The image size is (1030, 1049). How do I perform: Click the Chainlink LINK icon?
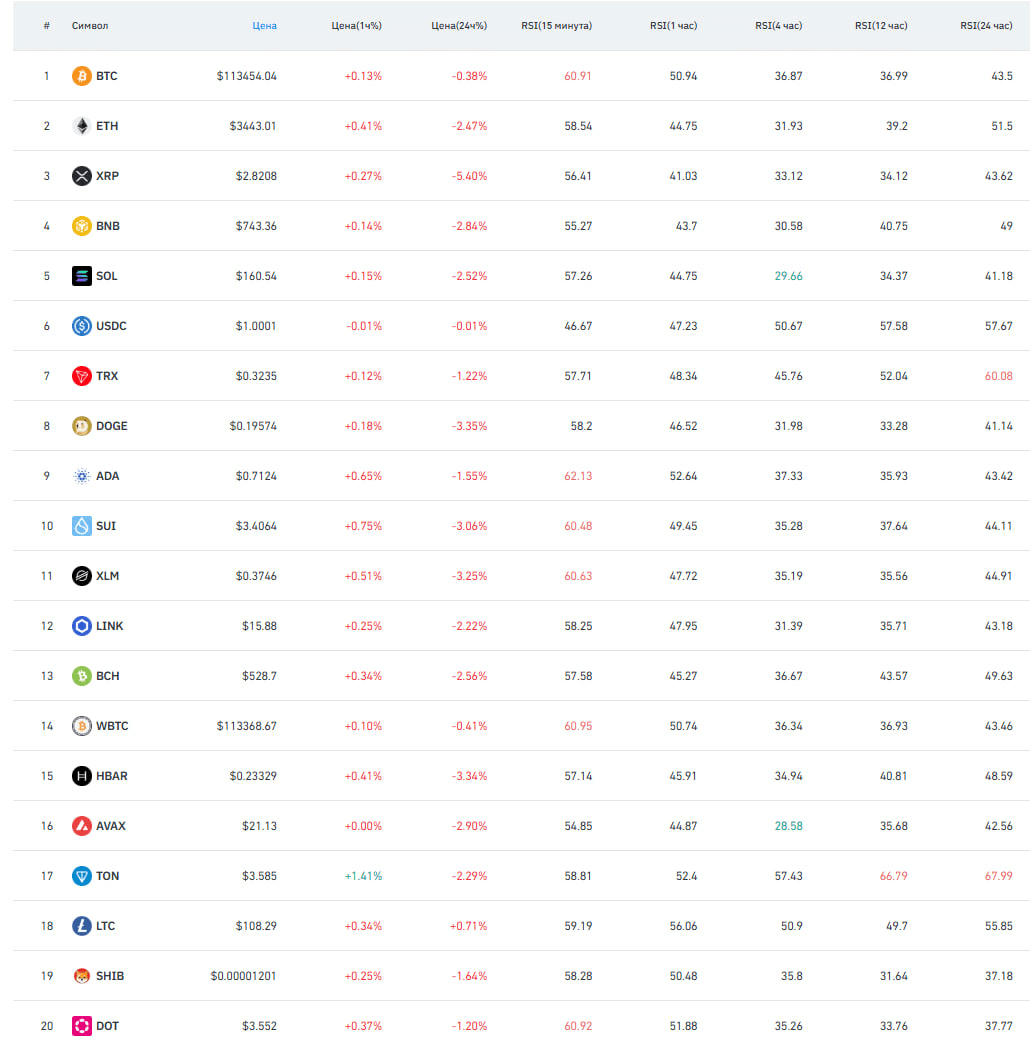[82, 626]
